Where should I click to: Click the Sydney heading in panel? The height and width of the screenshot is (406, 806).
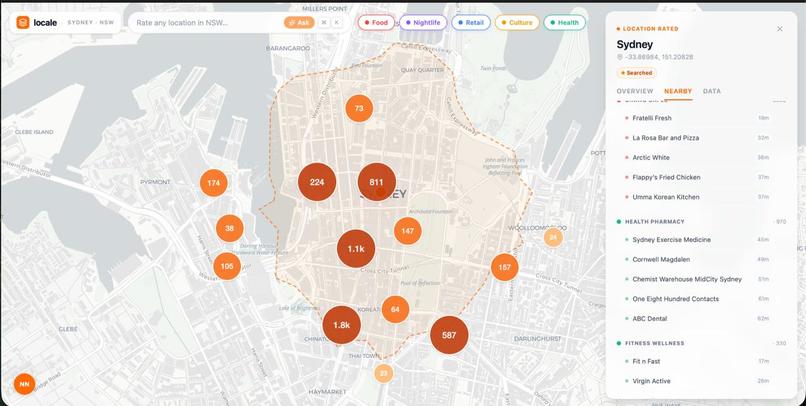tap(634, 44)
